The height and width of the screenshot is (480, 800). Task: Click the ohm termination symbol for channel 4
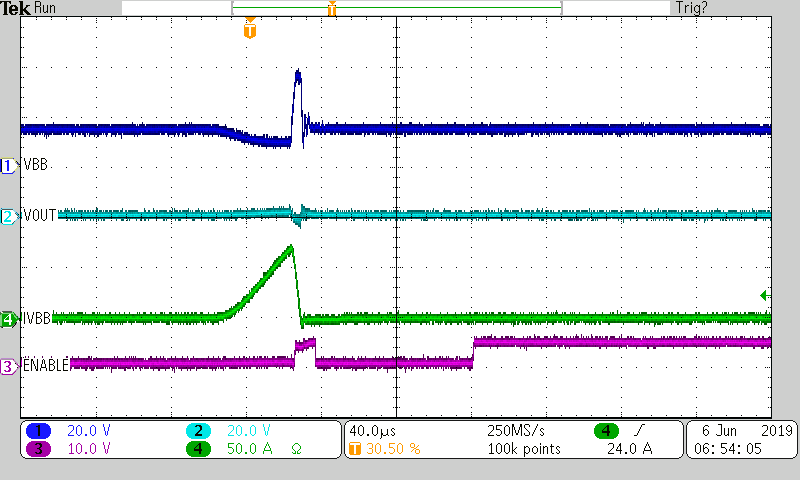296,449
